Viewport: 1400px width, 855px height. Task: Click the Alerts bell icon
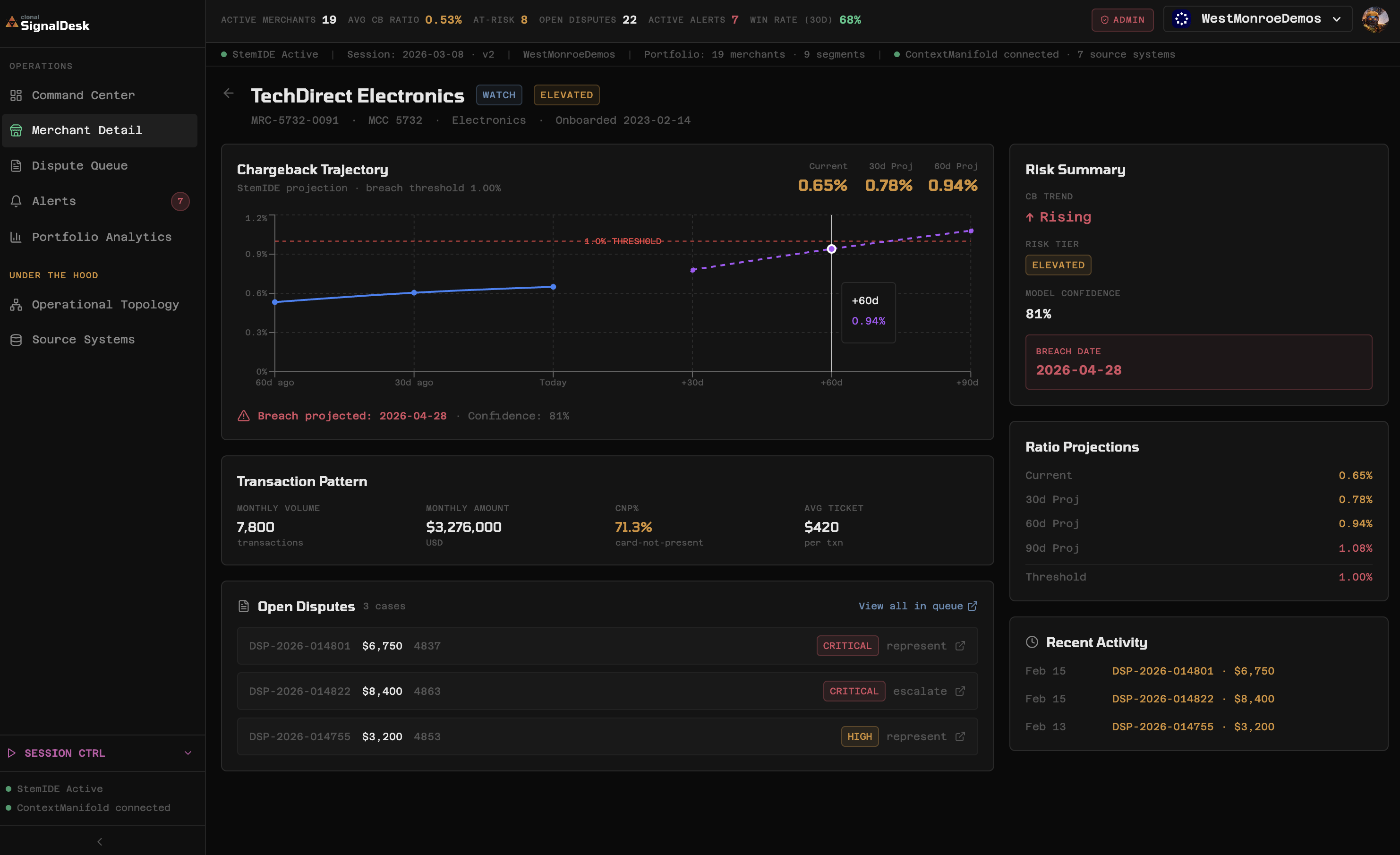pyautogui.click(x=16, y=201)
